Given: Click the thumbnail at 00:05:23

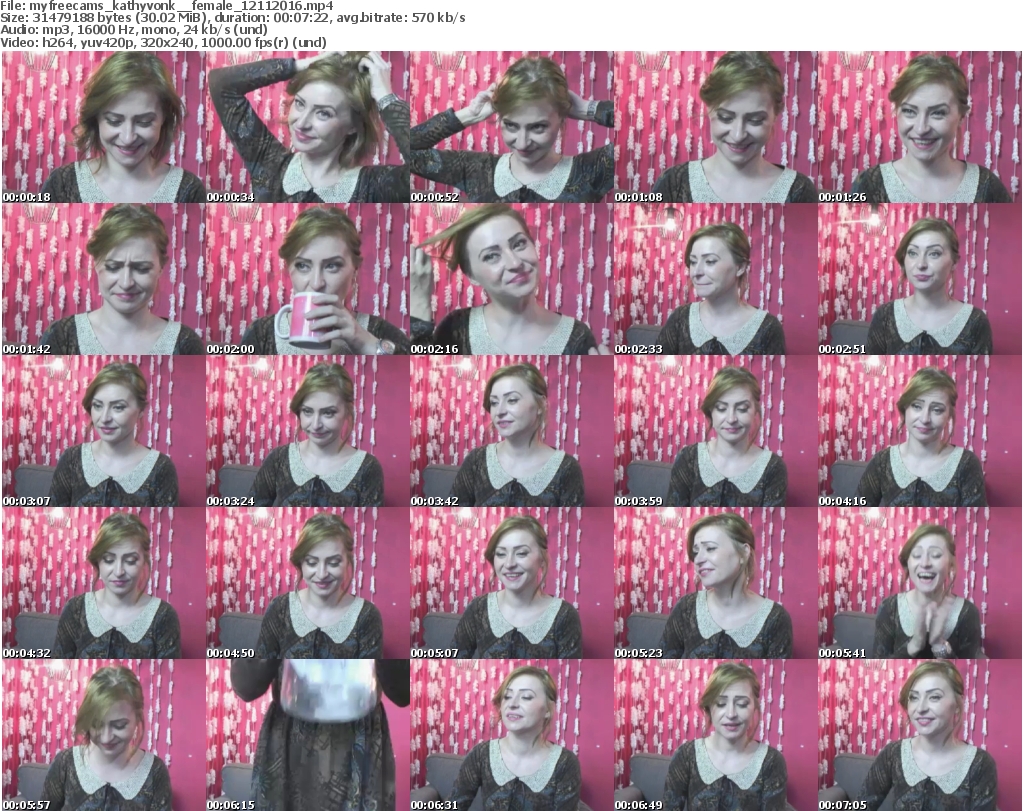Looking at the screenshot, I should click(x=715, y=583).
